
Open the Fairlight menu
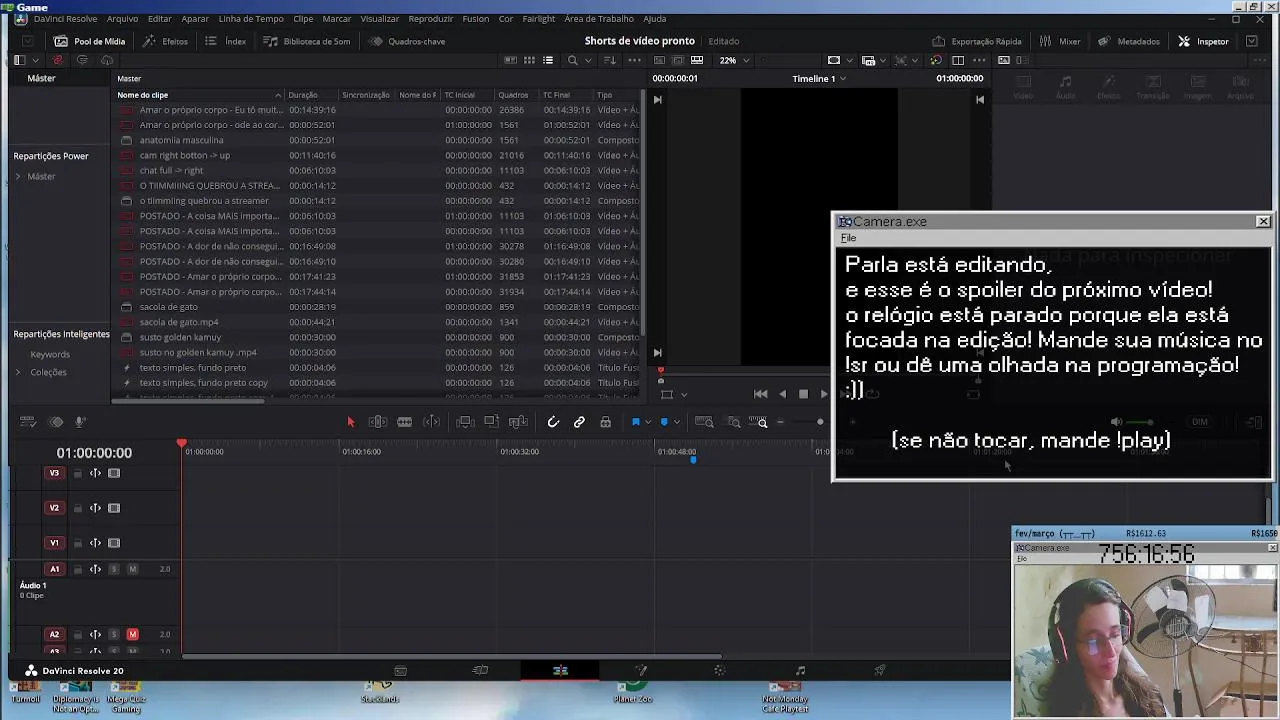click(x=539, y=19)
